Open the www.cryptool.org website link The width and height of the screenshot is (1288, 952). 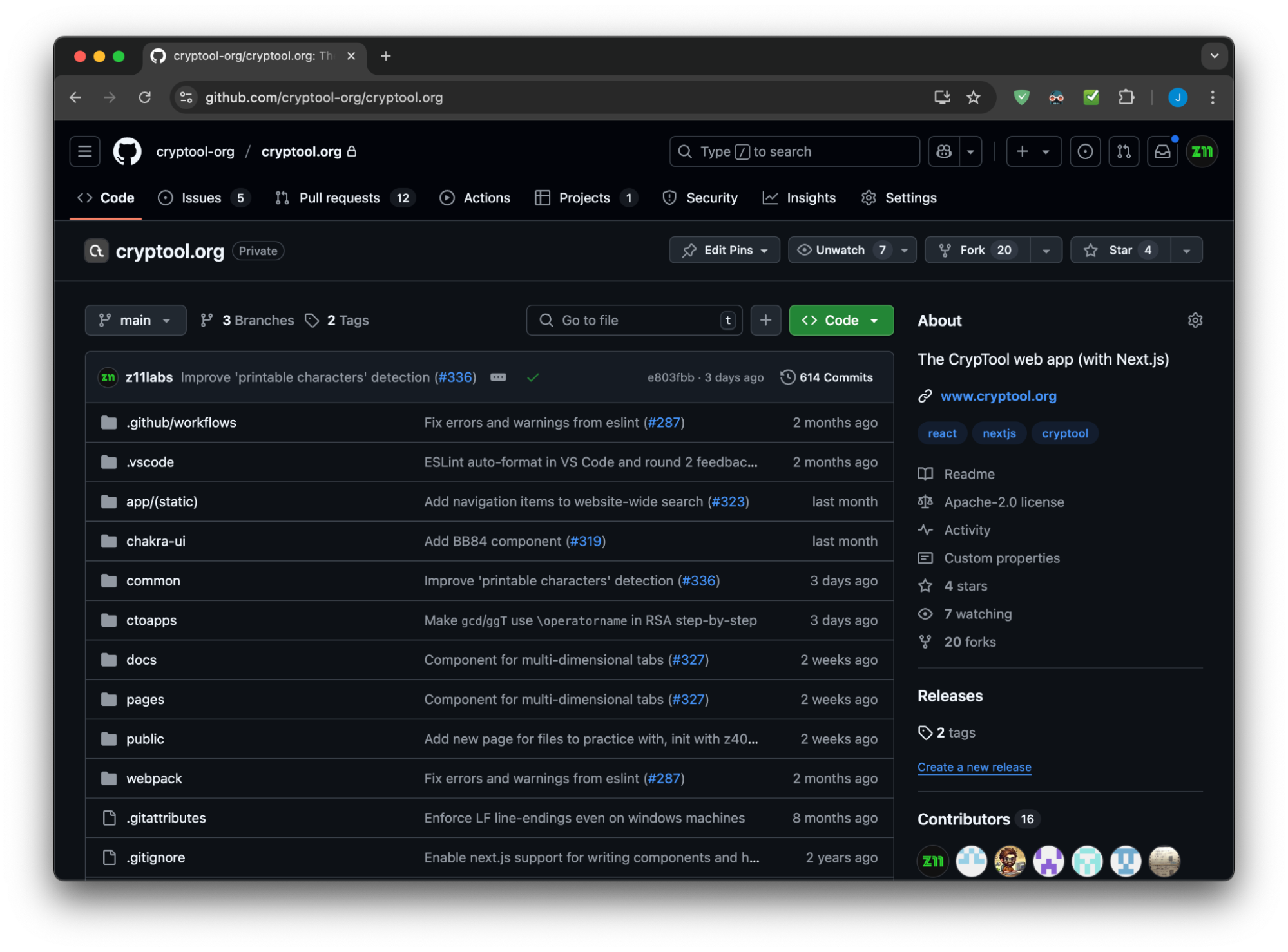(x=998, y=396)
